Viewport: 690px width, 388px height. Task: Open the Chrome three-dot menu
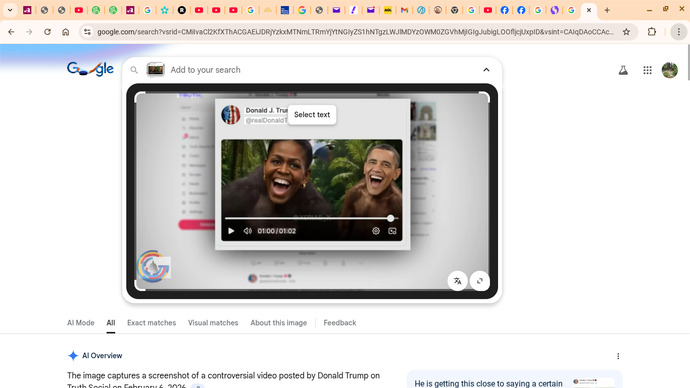[x=679, y=32]
